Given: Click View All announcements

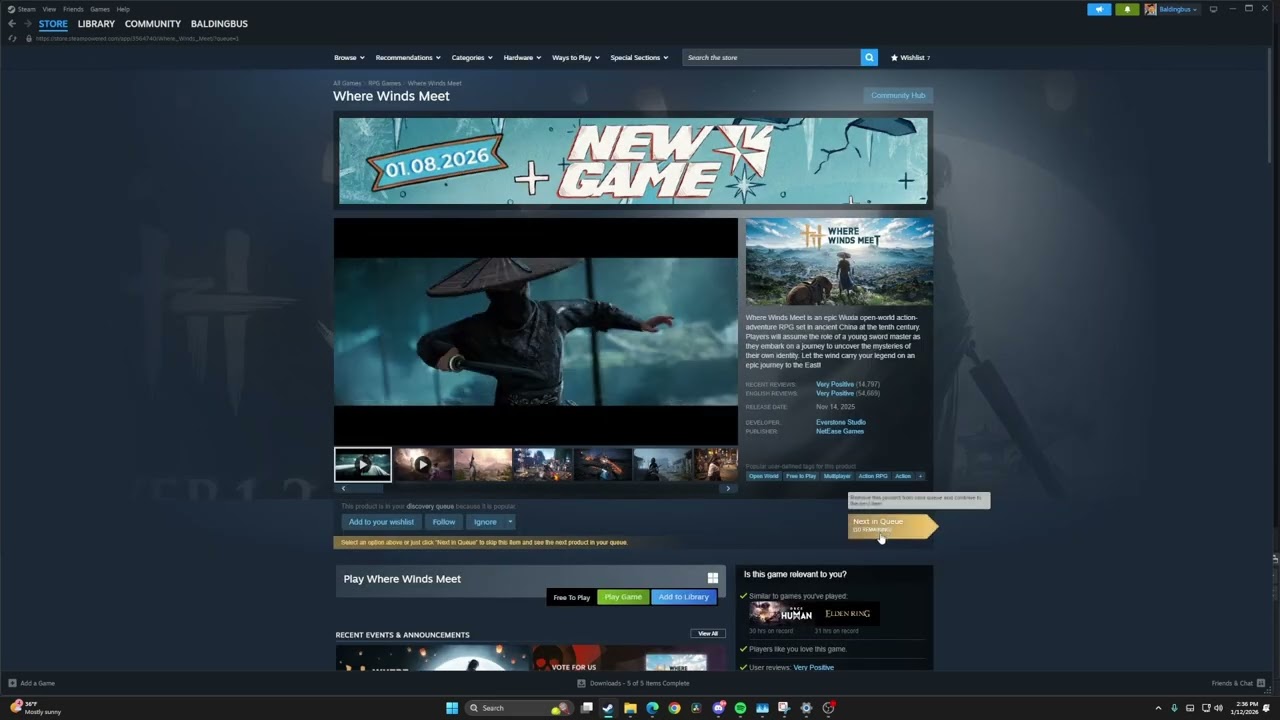Looking at the screenshot, I should coord(708,634).
